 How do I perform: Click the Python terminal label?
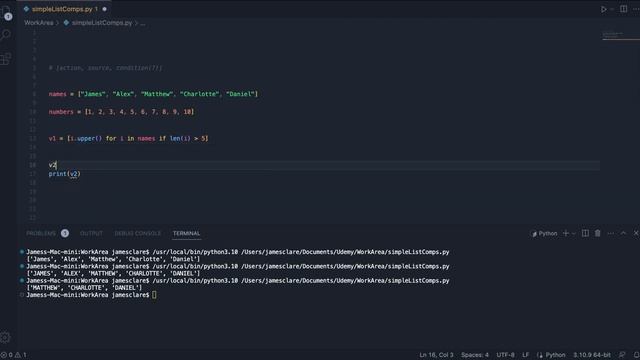coord(544,233)
